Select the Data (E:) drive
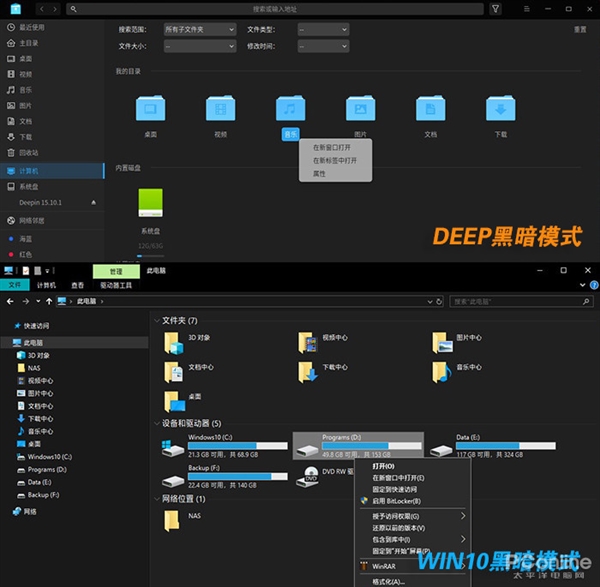The height and width of the screenshot is (587, 600). (492, 446)
